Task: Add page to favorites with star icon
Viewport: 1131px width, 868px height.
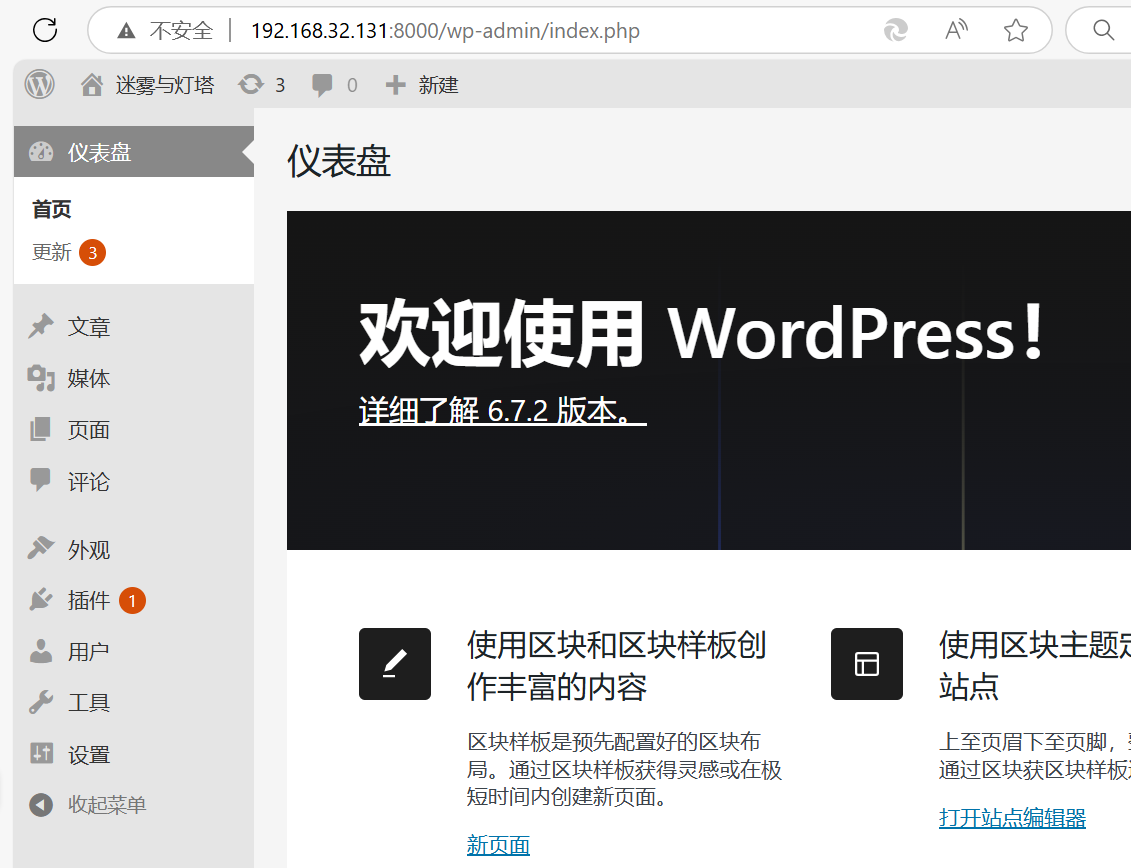Action: (x=1016, y=30)
